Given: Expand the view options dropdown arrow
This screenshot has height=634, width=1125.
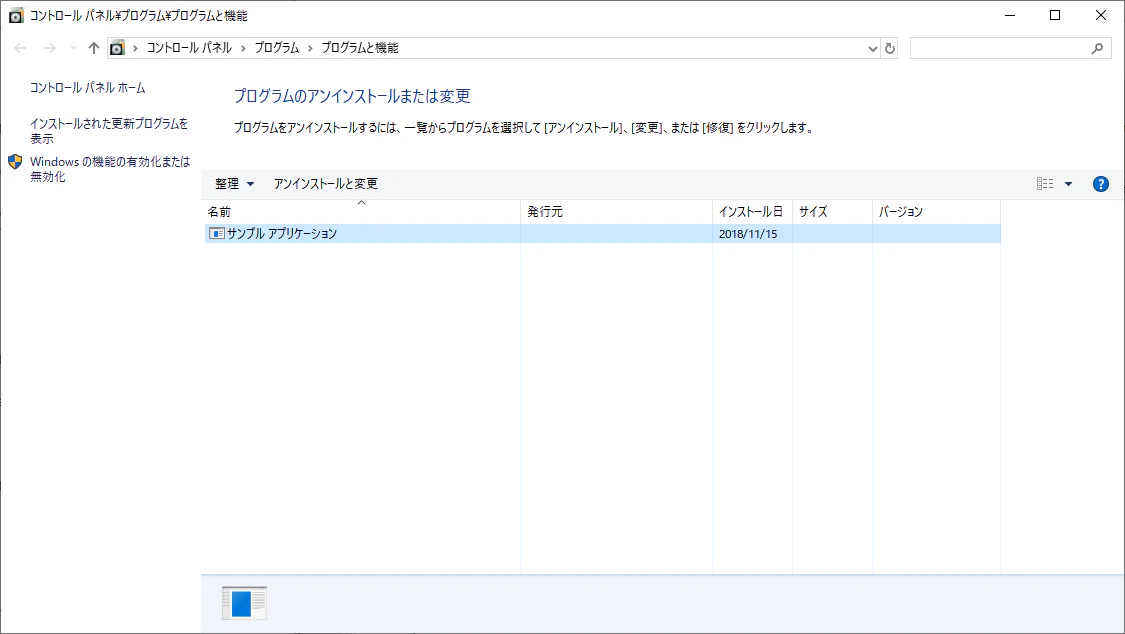Looking at the screenshot, I should point(1068,184).
